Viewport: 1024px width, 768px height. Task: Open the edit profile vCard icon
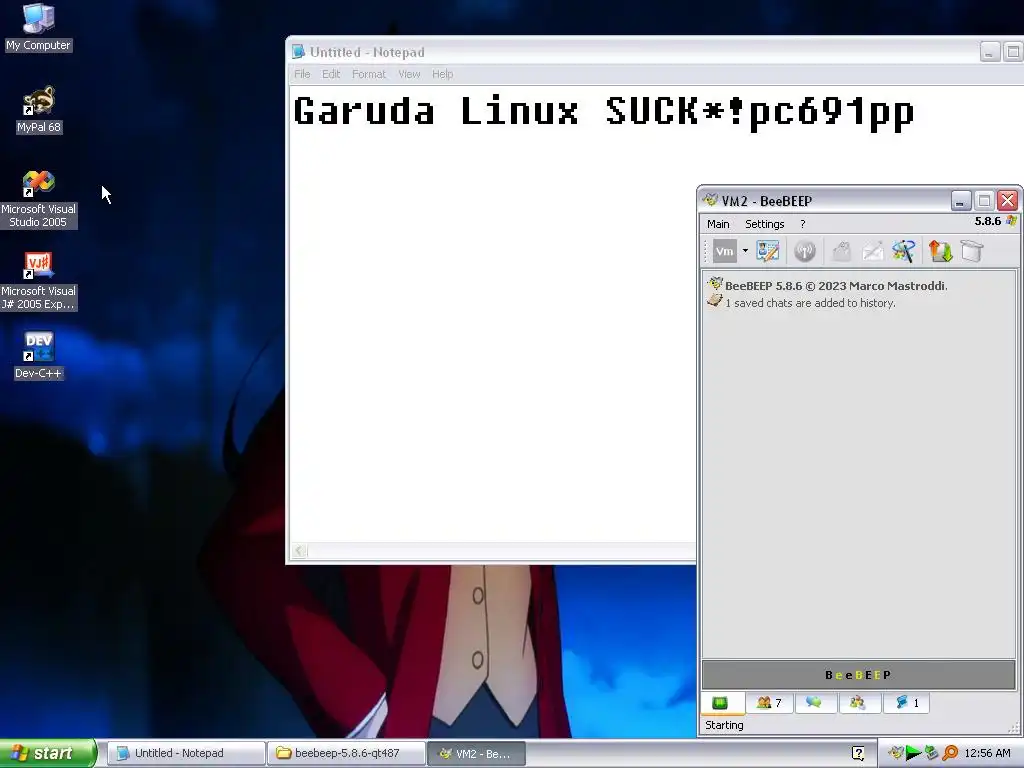[768, 251]
